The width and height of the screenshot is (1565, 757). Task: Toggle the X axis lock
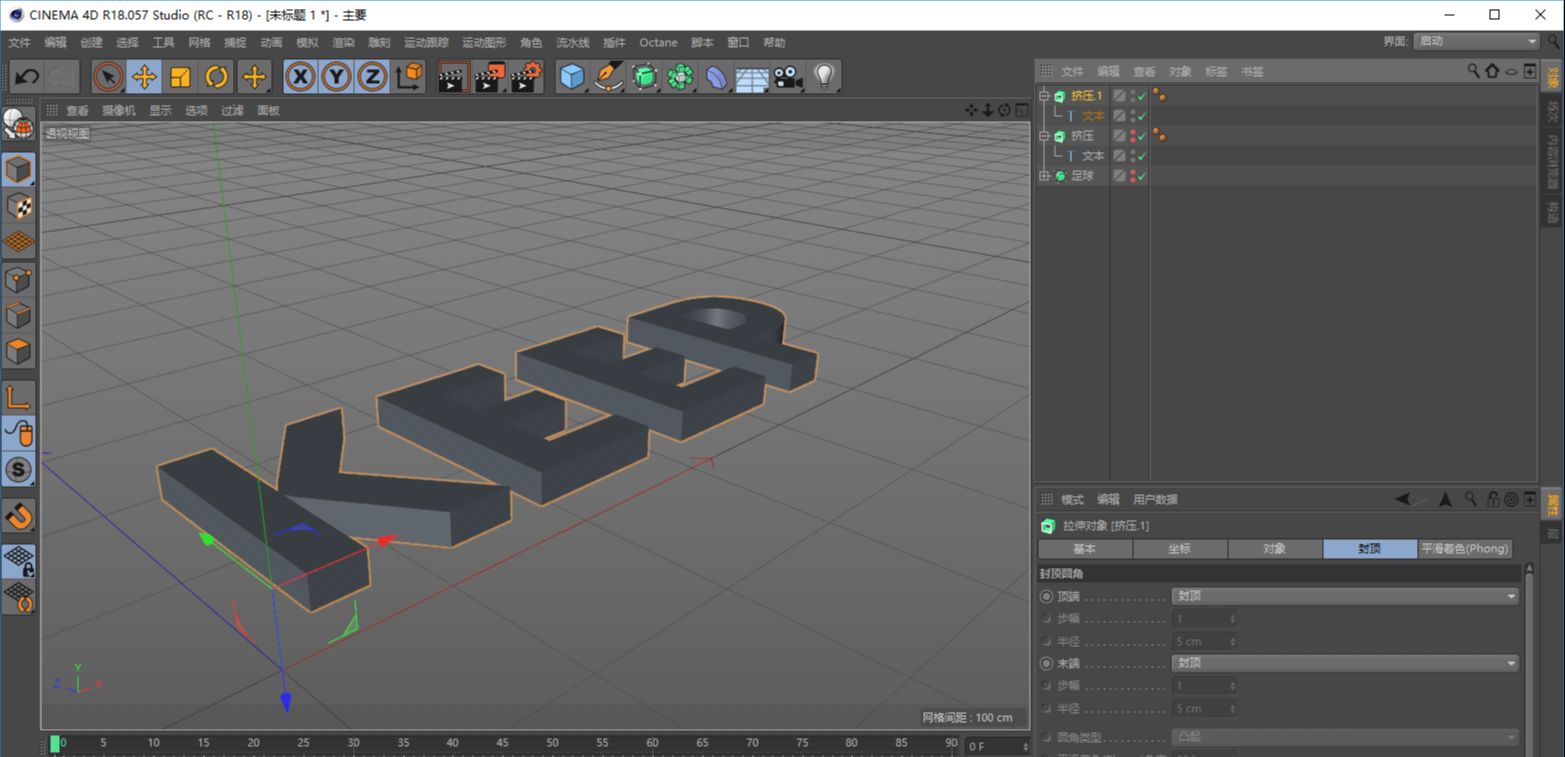[300, 77]
